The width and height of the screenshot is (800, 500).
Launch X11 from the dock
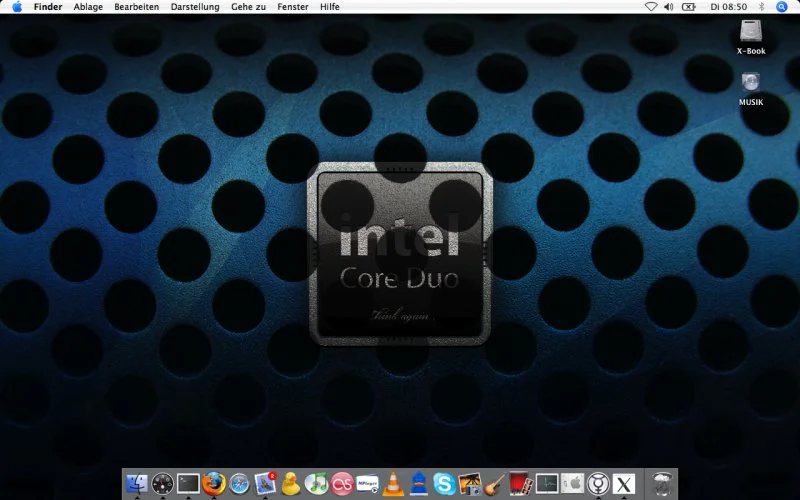[623, 484]
